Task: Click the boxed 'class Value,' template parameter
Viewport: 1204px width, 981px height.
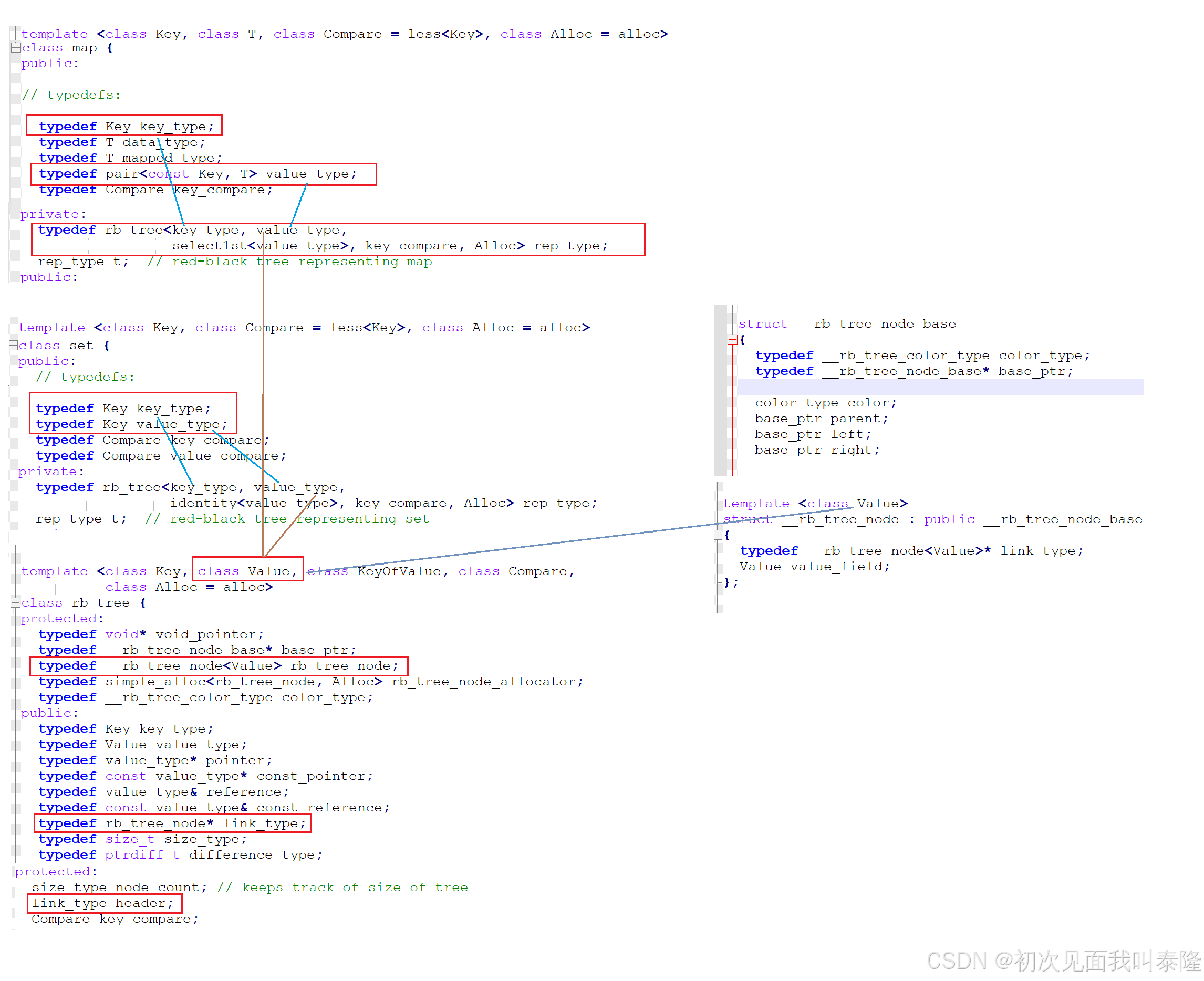Action: click(x=247, y=571)
